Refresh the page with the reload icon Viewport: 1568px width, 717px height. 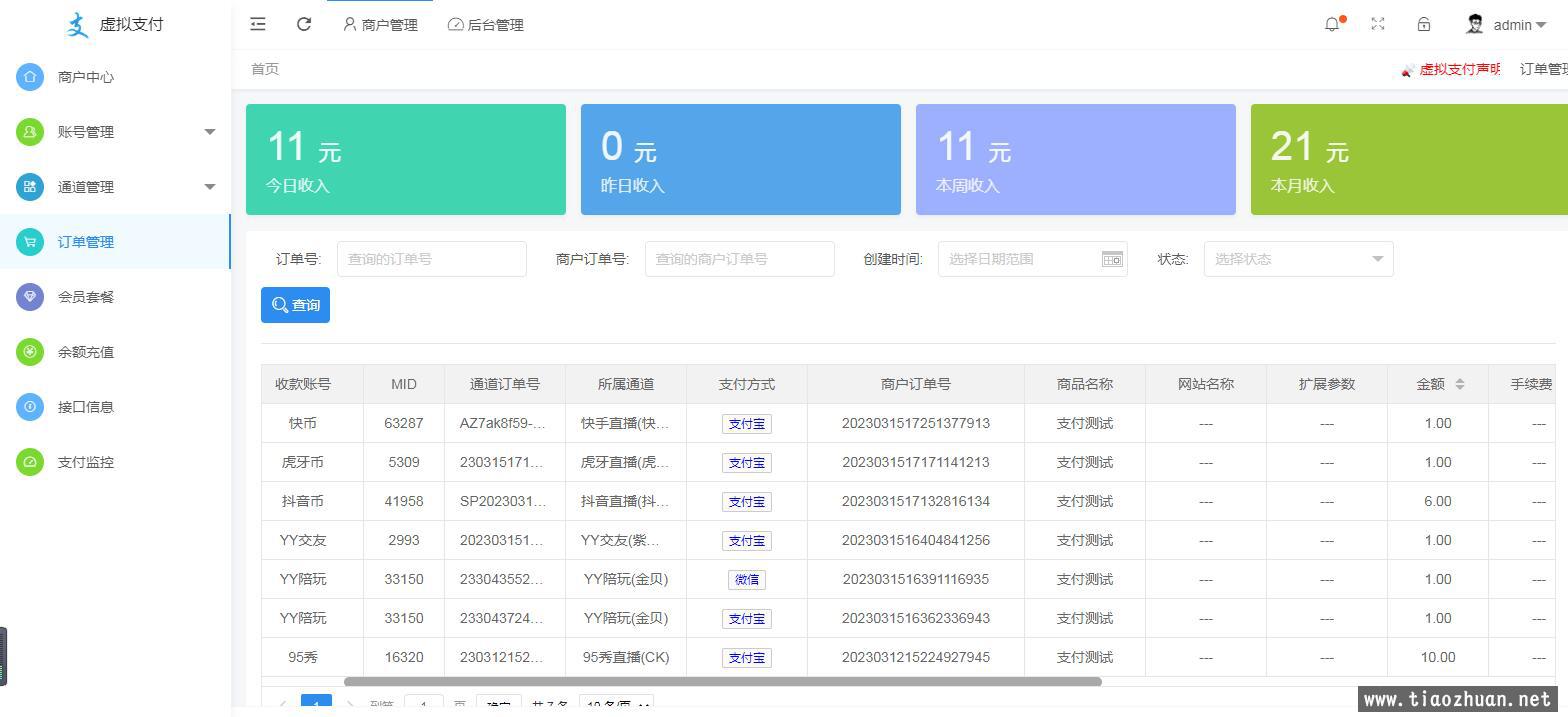click(304, 24)
